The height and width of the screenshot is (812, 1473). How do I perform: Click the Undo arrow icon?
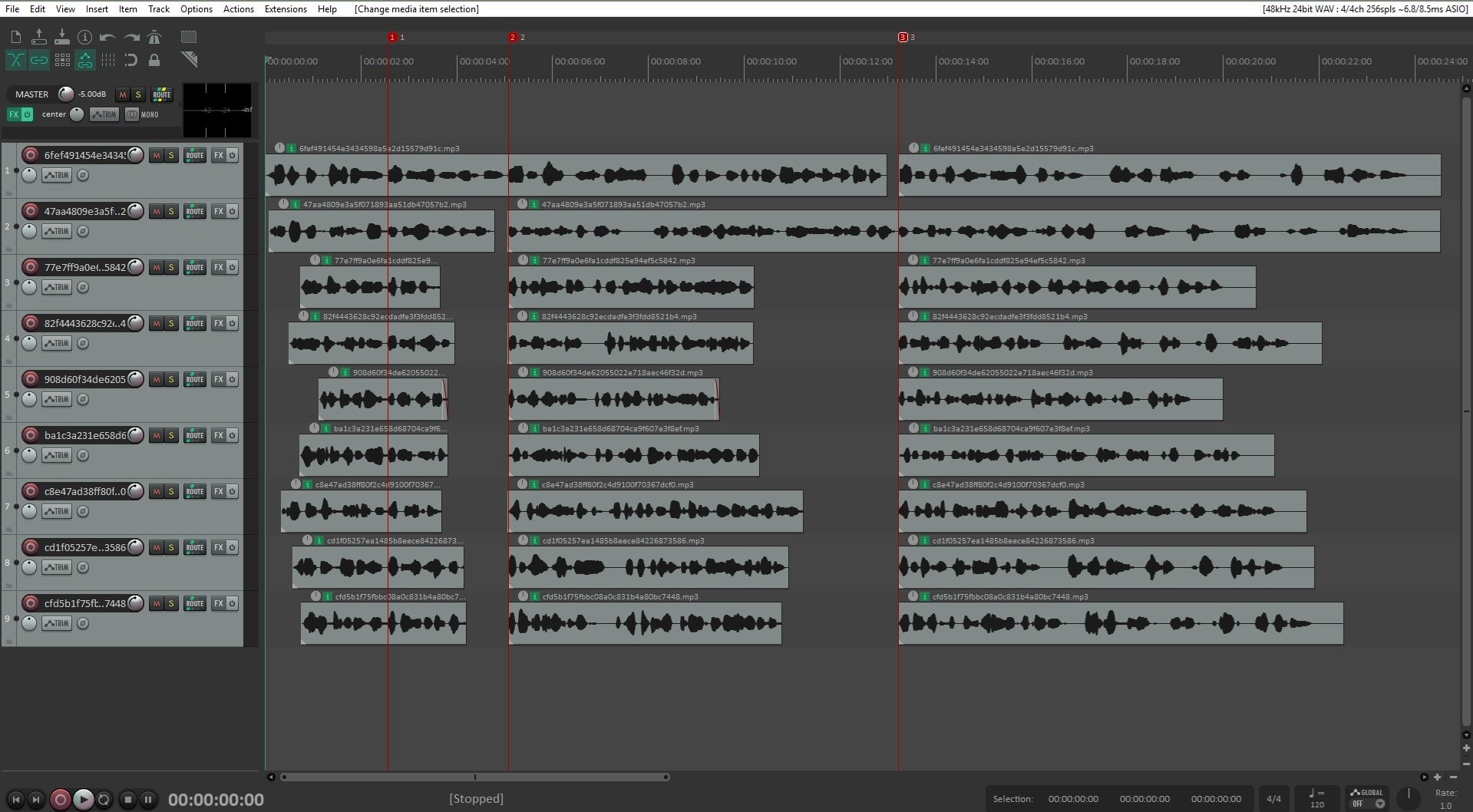pos(107,37)
